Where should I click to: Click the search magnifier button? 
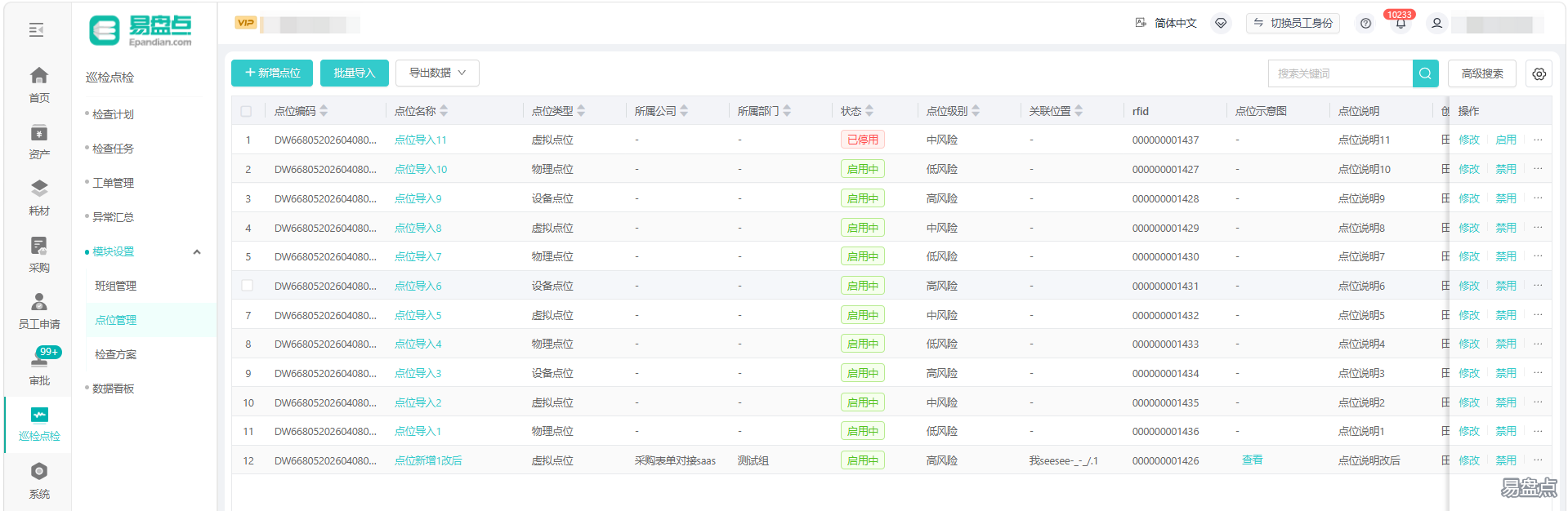point(1425,73)
